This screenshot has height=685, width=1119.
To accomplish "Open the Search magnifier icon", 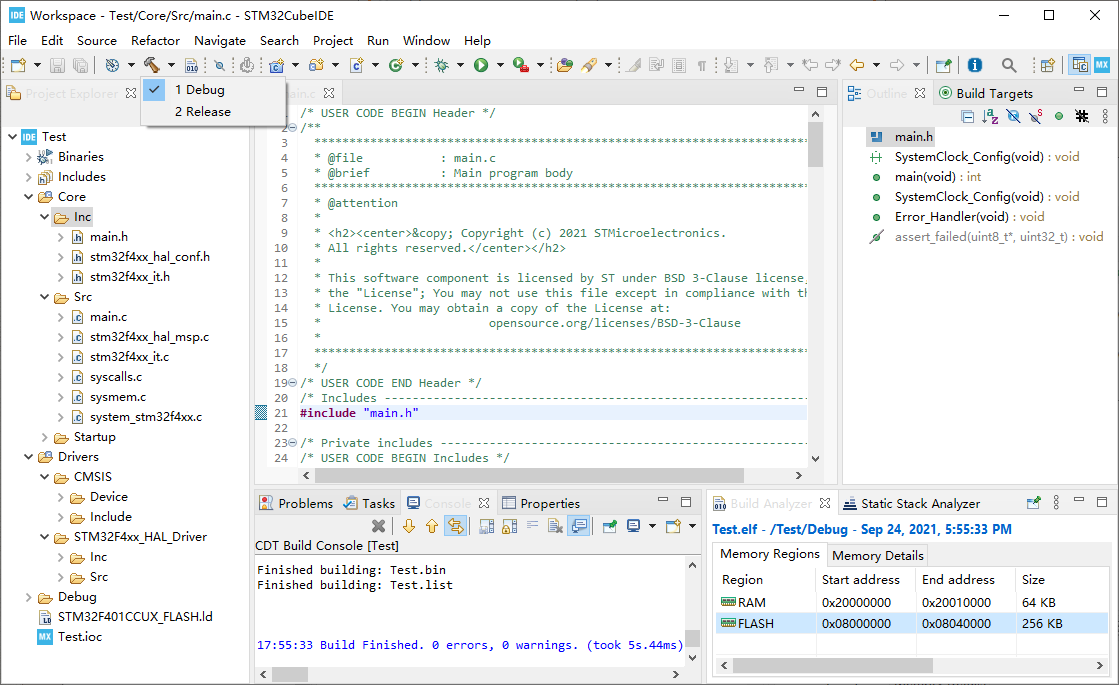I will pos(1009,65).
